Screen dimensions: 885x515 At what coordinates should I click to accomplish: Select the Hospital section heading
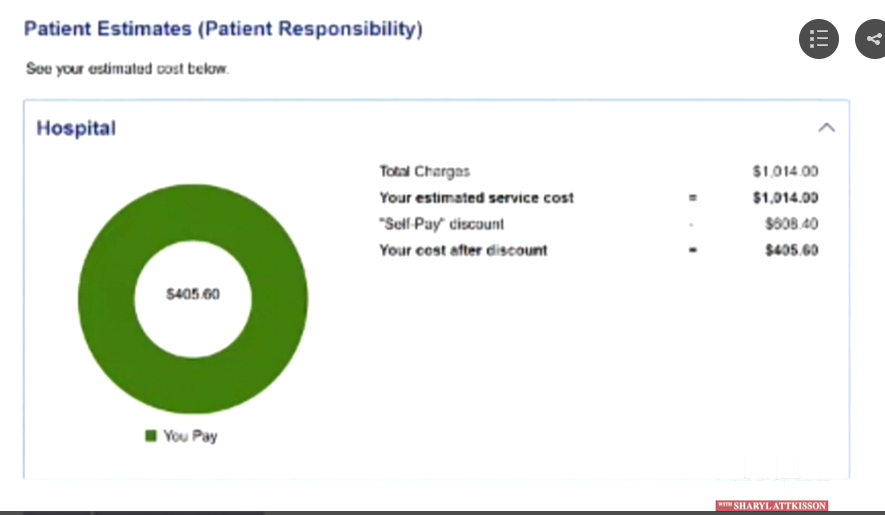coord(76,128)
